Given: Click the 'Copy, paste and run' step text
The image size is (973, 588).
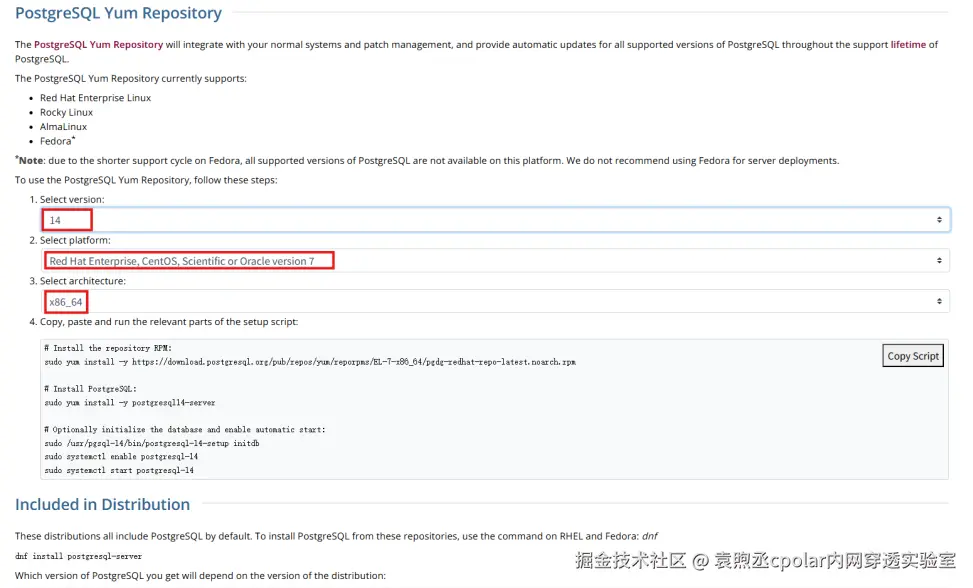Looking at the screenshot, I should tap(169, 322).
